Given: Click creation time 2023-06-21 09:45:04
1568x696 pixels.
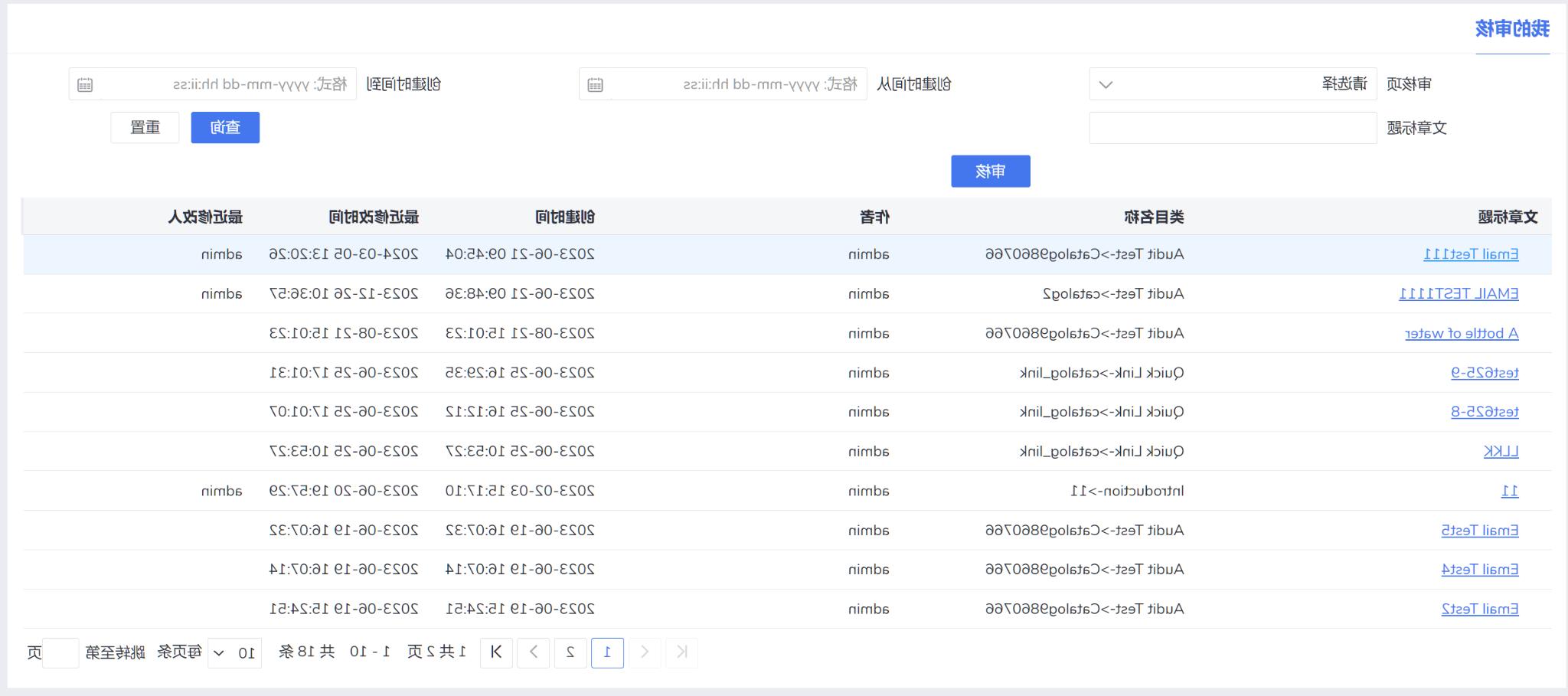Looking at the screenshot, I should (520, 254).
